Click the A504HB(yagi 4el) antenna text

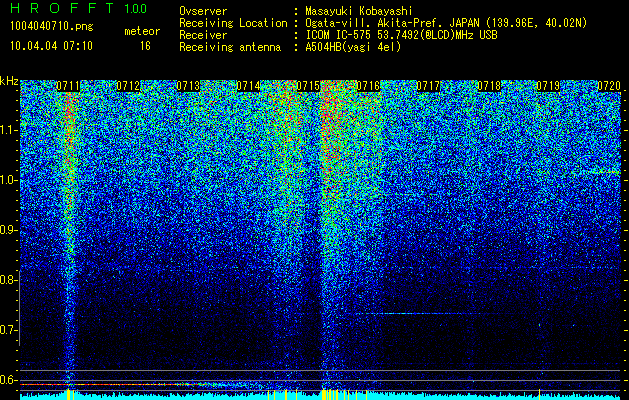(353, 47)
